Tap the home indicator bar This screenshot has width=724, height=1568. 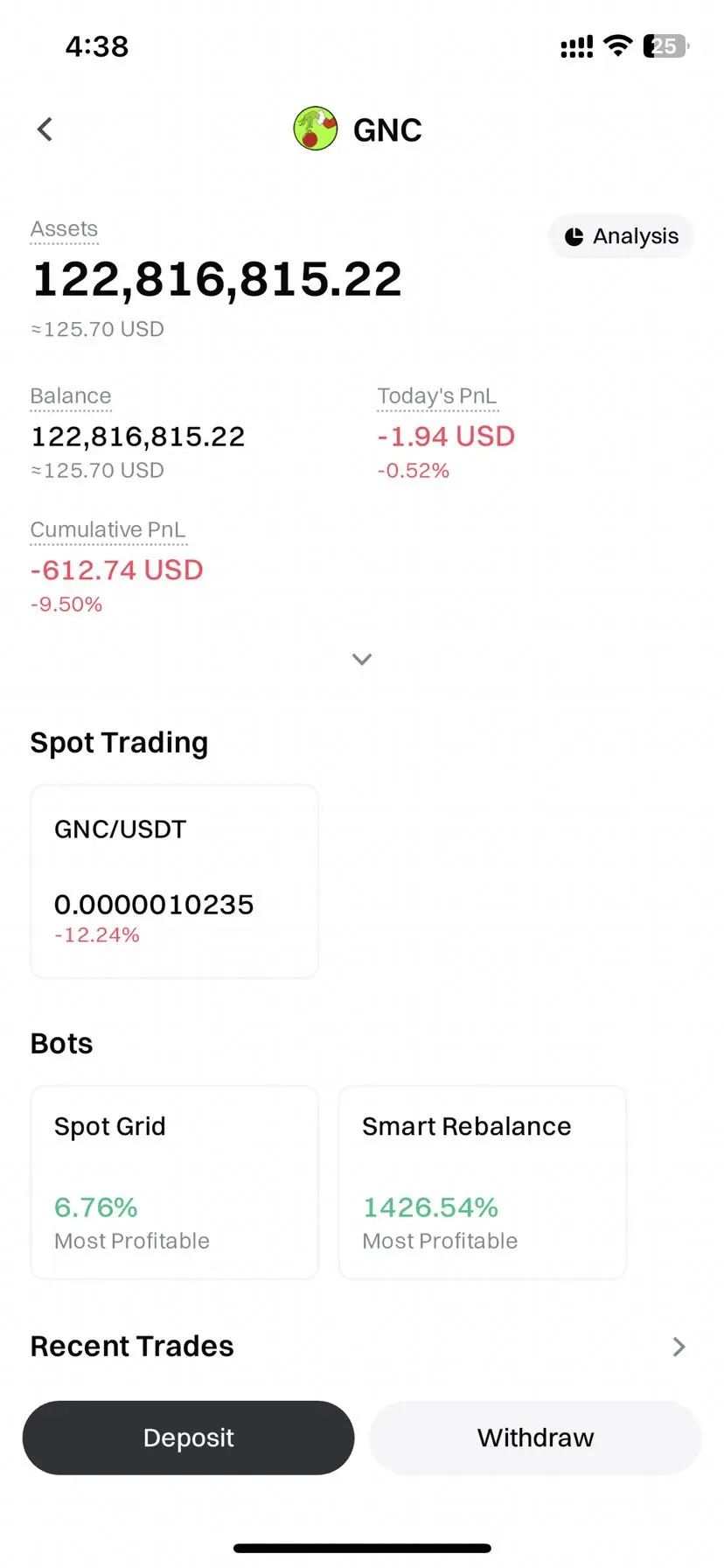click(x=362, y=1549)
